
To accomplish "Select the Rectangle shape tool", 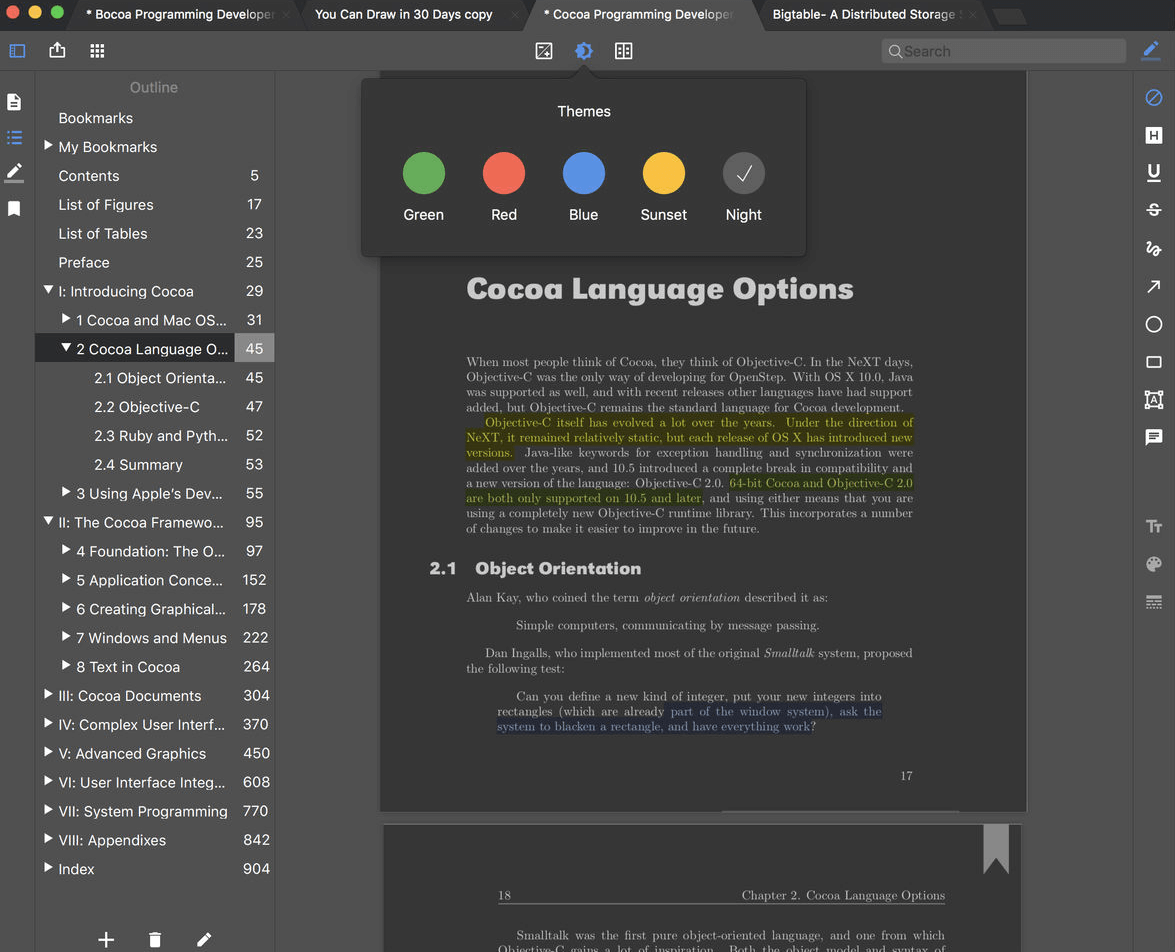I will coord(1154,362).
